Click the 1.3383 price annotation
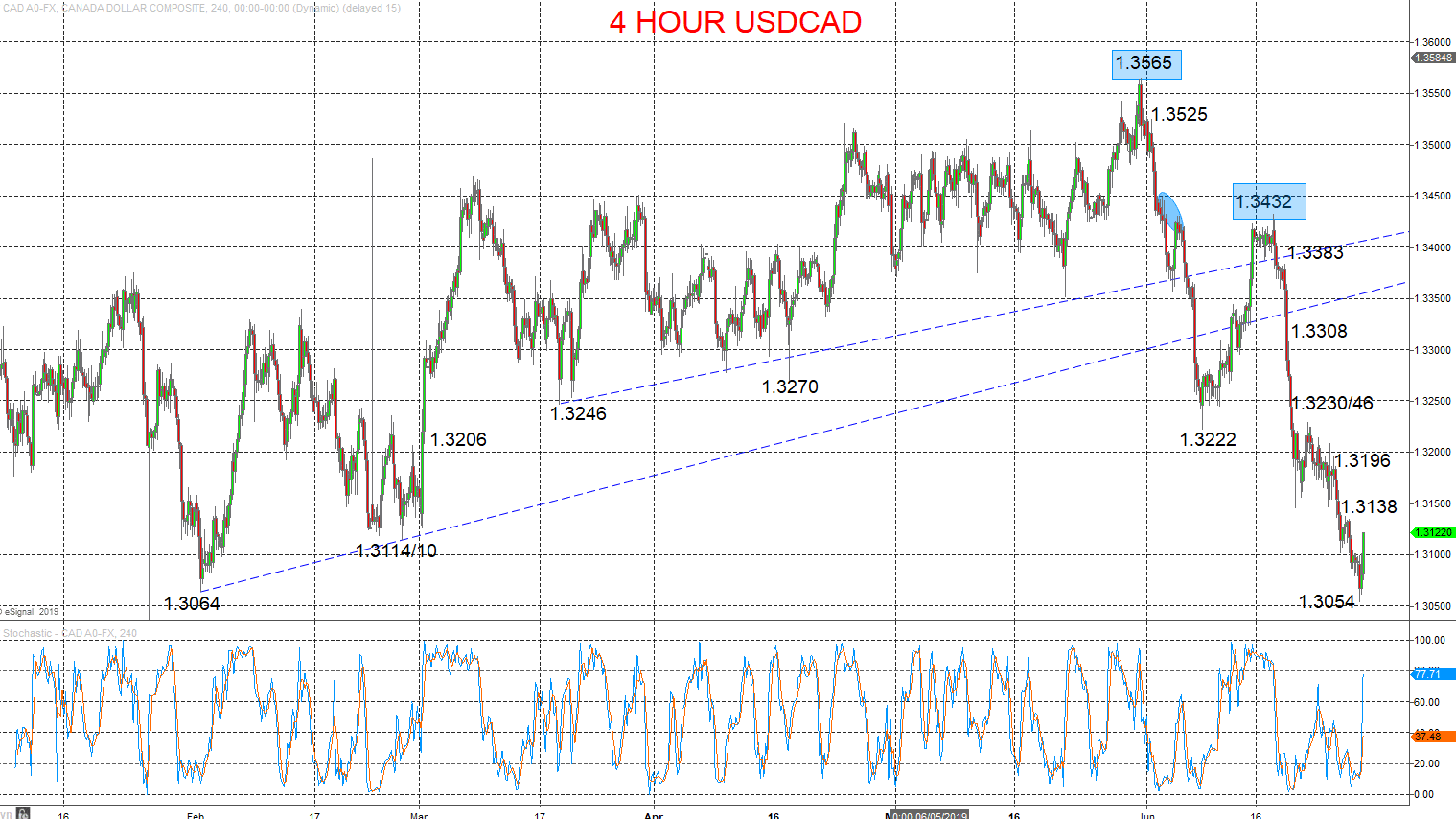 tap(1315, 252)
